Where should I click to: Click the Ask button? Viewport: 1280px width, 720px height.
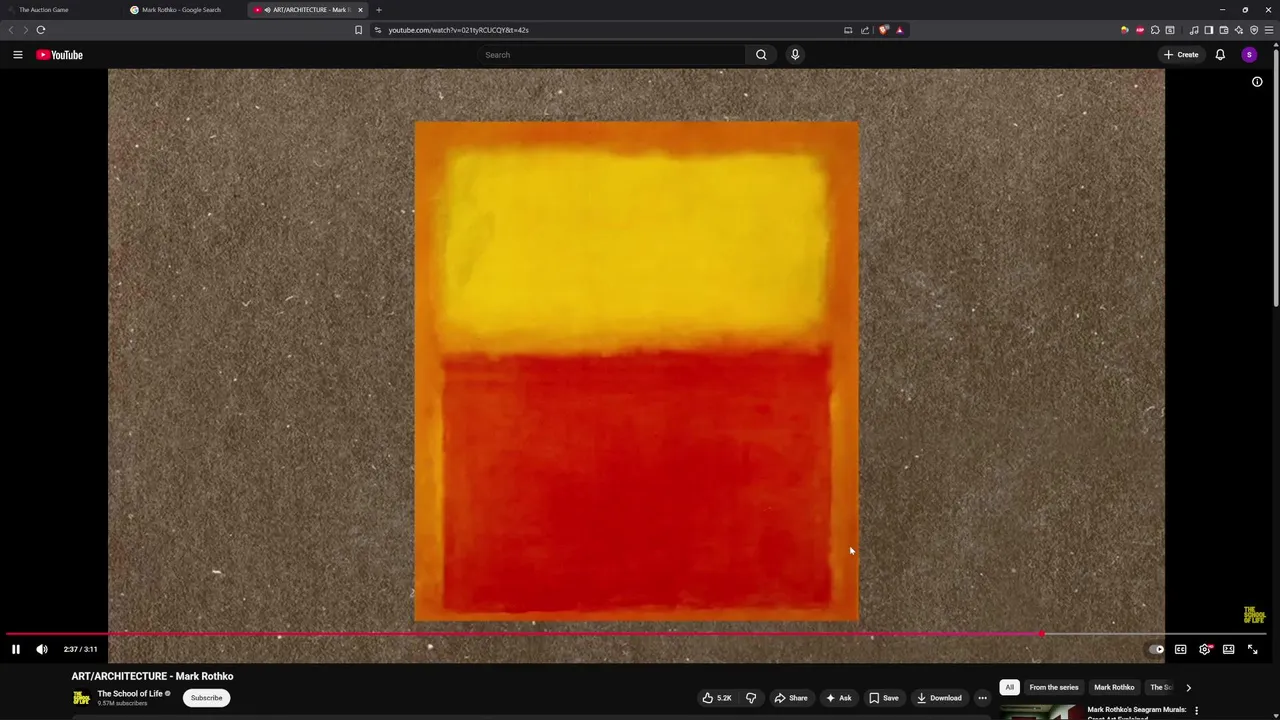[x=839, y=698]
